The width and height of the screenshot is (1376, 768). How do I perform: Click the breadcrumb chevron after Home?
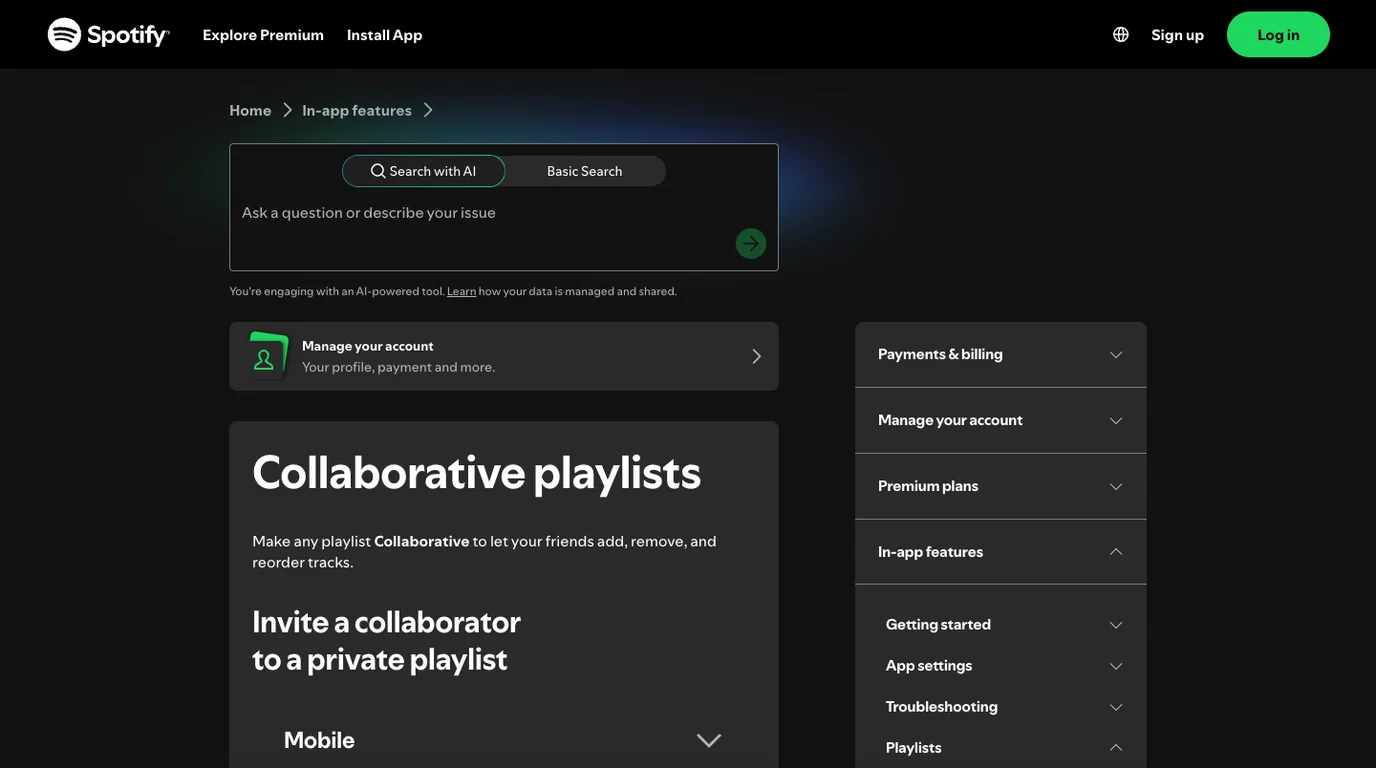287,110
